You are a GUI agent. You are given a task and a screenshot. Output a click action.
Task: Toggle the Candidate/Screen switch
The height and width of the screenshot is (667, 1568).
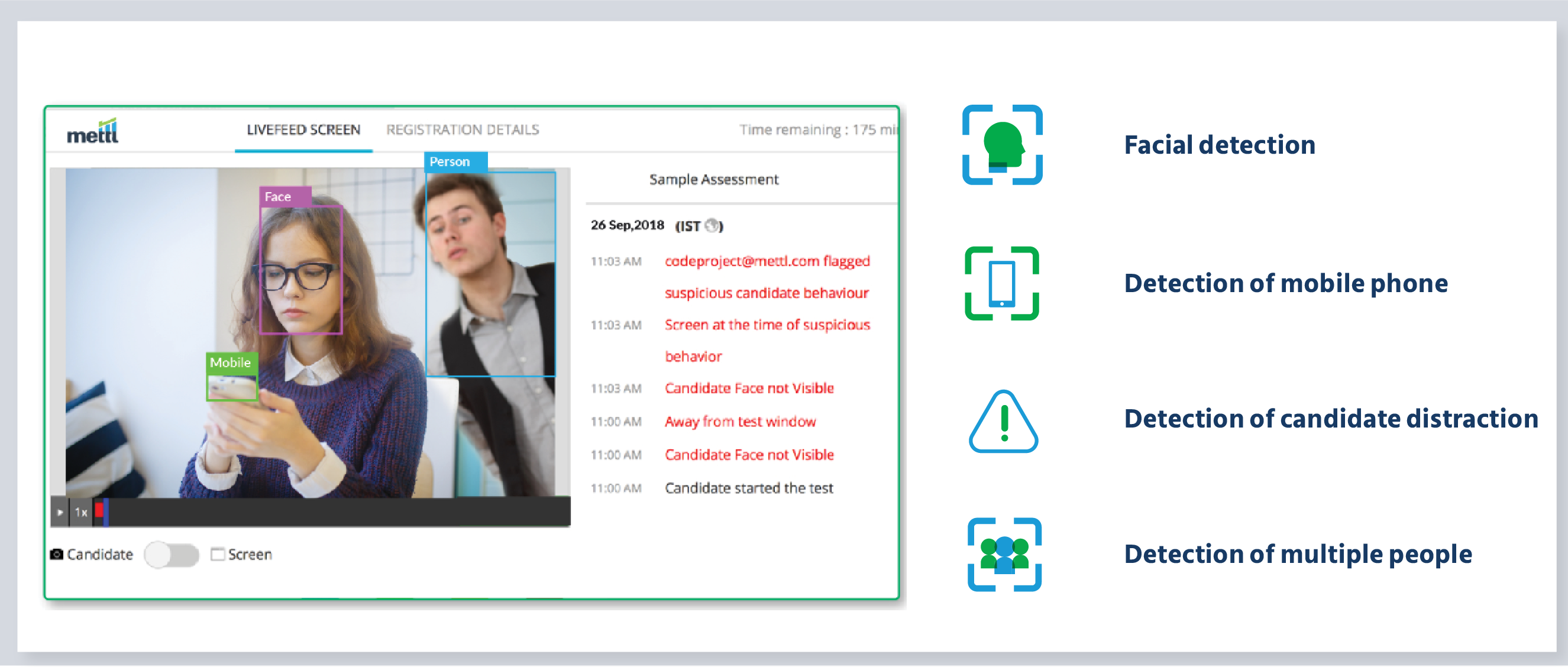tap(172, 555)
